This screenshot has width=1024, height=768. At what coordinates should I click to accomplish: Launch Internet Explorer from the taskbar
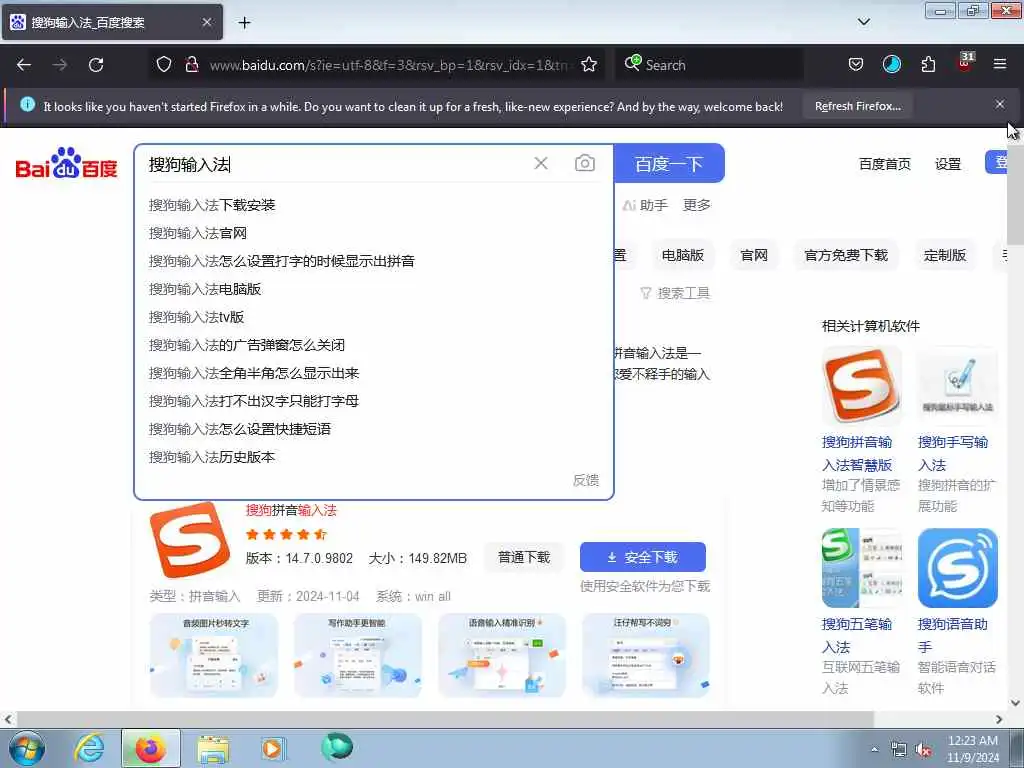click(x=89, y=748)
